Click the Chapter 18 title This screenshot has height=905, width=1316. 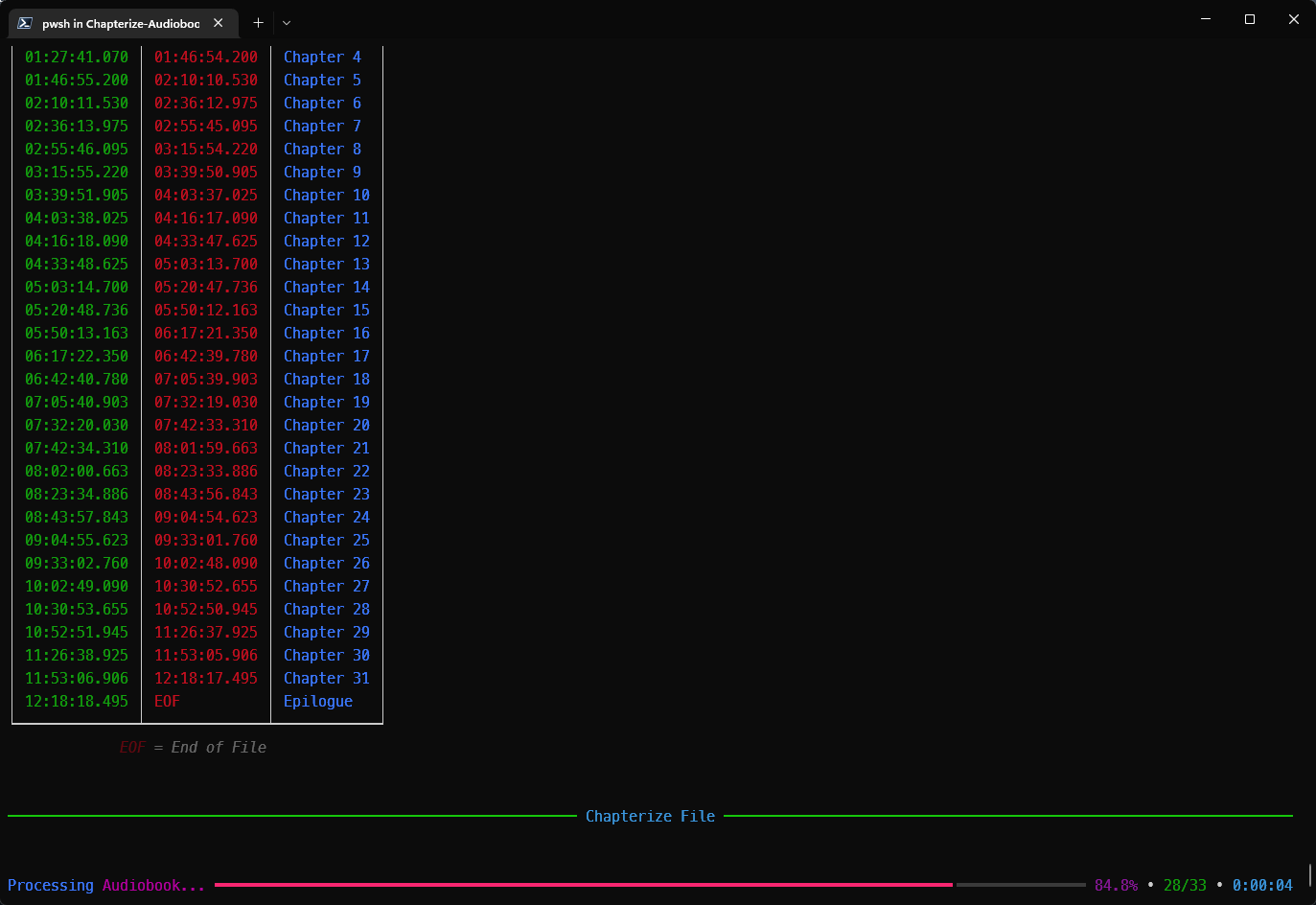pos(327,380)
